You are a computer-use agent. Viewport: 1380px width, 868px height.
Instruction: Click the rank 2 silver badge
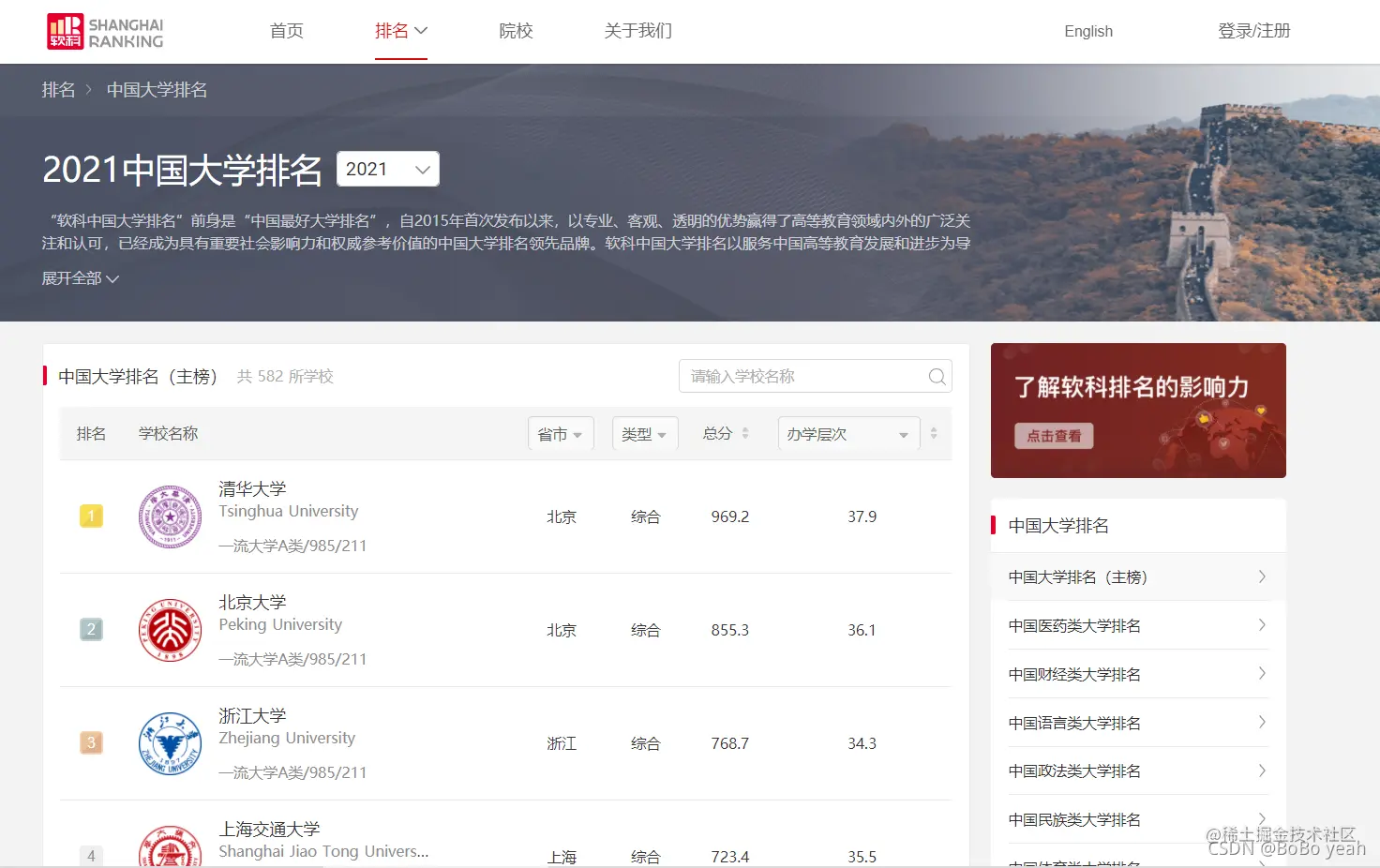point(91,630)
